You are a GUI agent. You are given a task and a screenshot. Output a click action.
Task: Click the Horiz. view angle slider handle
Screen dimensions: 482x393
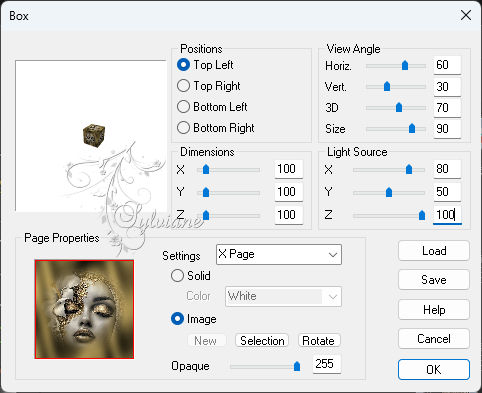(x=405, y=65)
